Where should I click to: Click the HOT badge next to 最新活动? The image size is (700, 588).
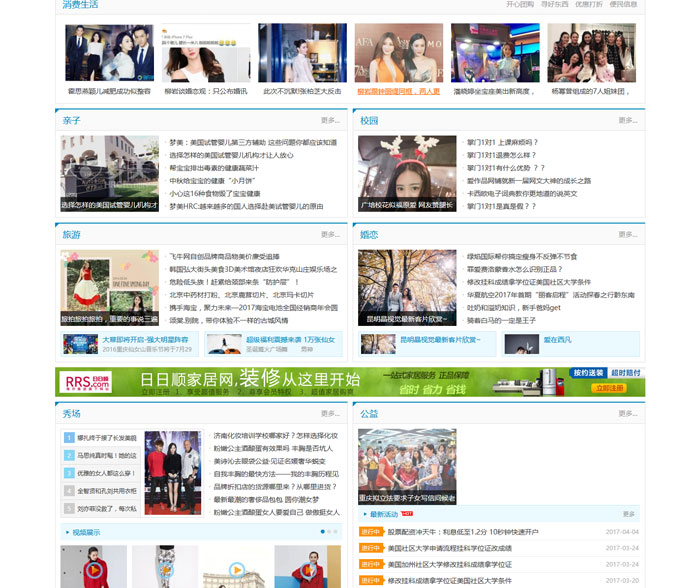(x=407, y=514)
